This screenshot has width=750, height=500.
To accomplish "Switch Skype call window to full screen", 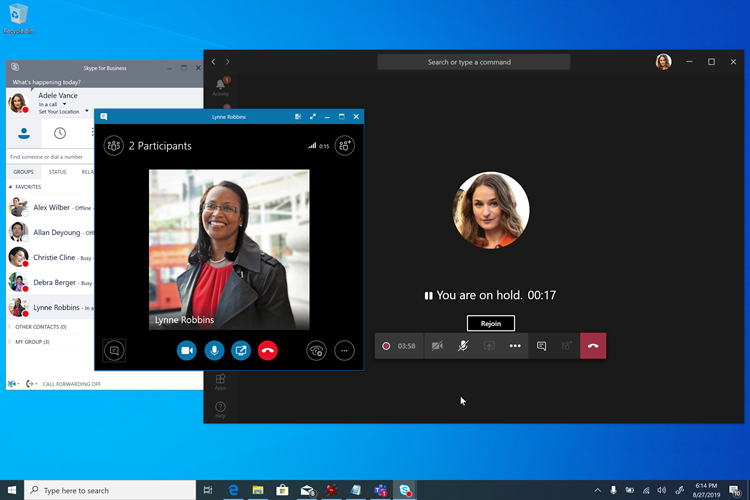I will click(x=313, y=117).
